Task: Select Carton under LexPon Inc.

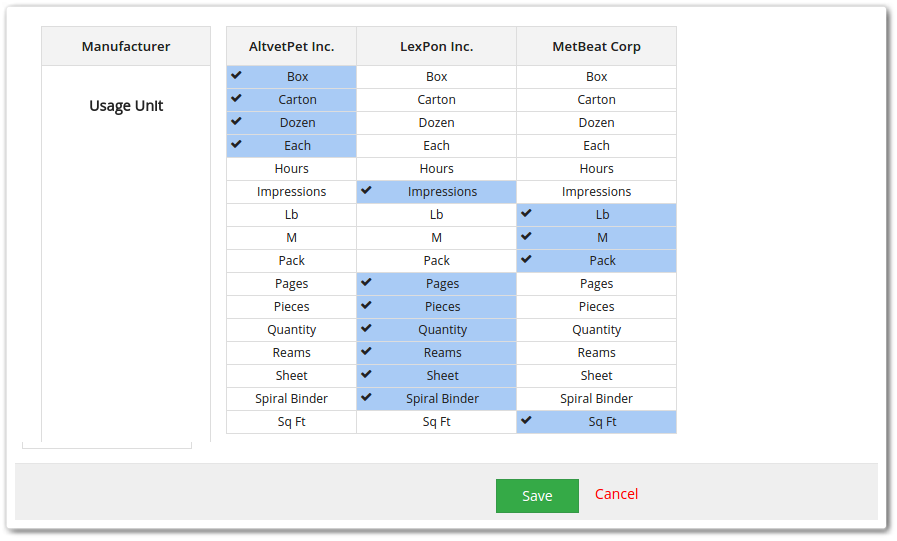Action: (436, 100)
